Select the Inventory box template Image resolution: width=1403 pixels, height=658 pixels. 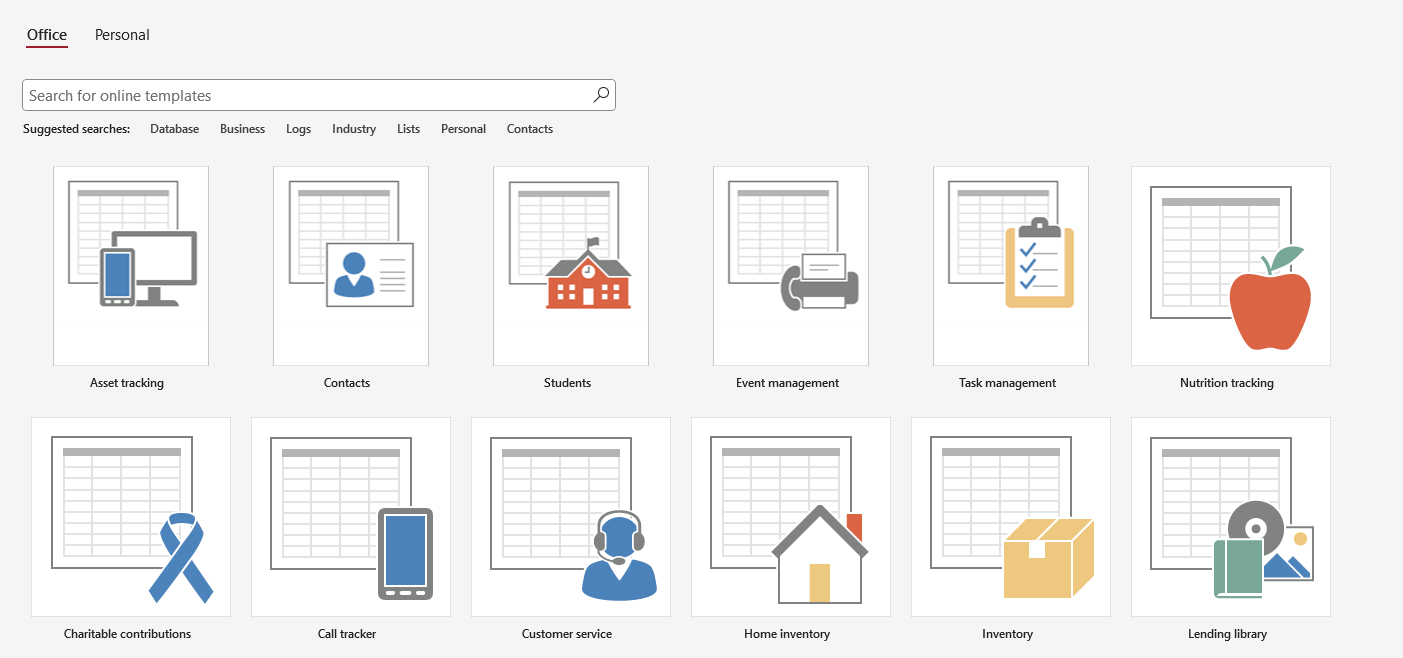(x=1011, y=517)
